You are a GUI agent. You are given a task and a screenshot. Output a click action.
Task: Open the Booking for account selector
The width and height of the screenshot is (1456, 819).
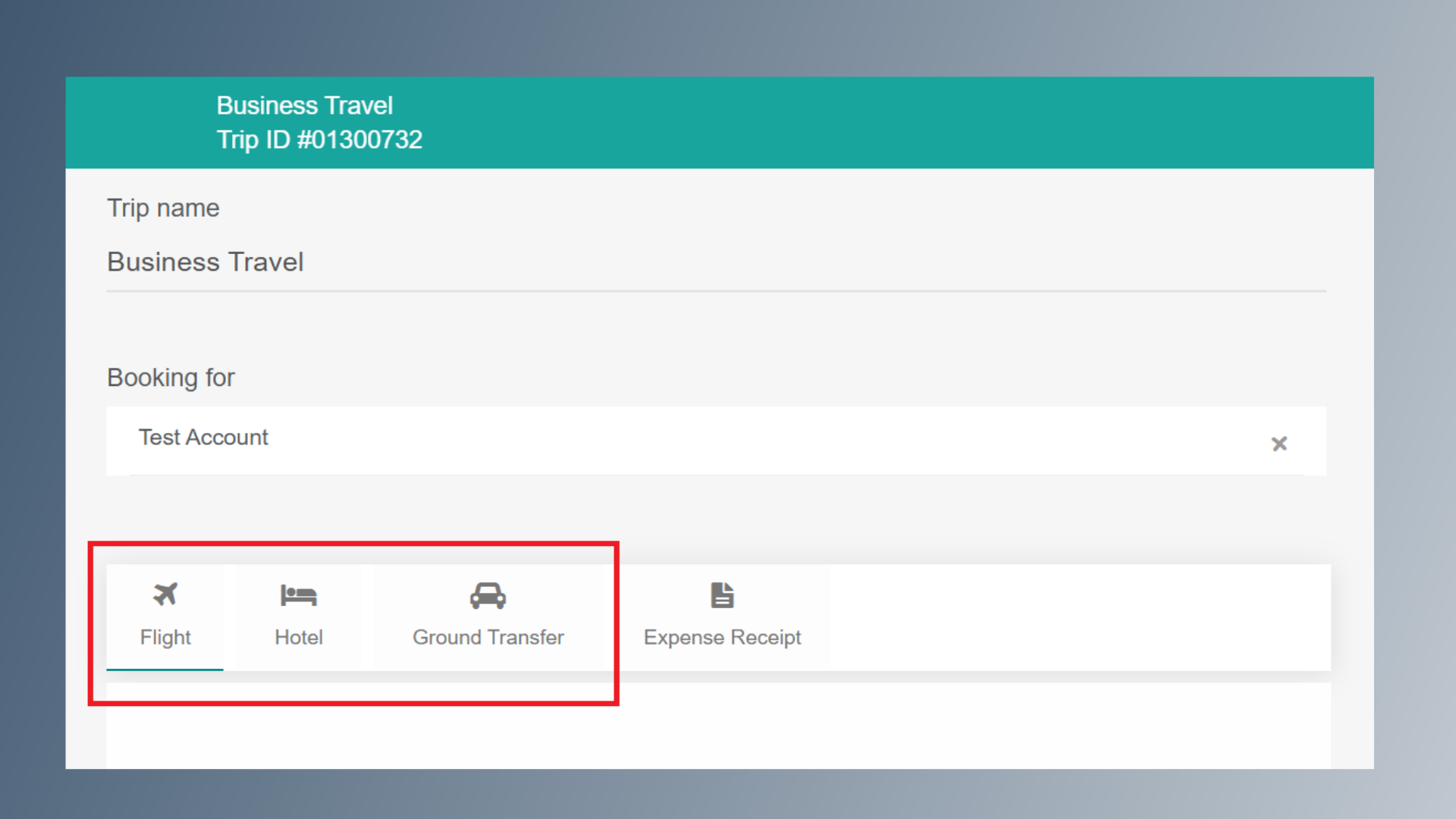click(x=682, y=441)
